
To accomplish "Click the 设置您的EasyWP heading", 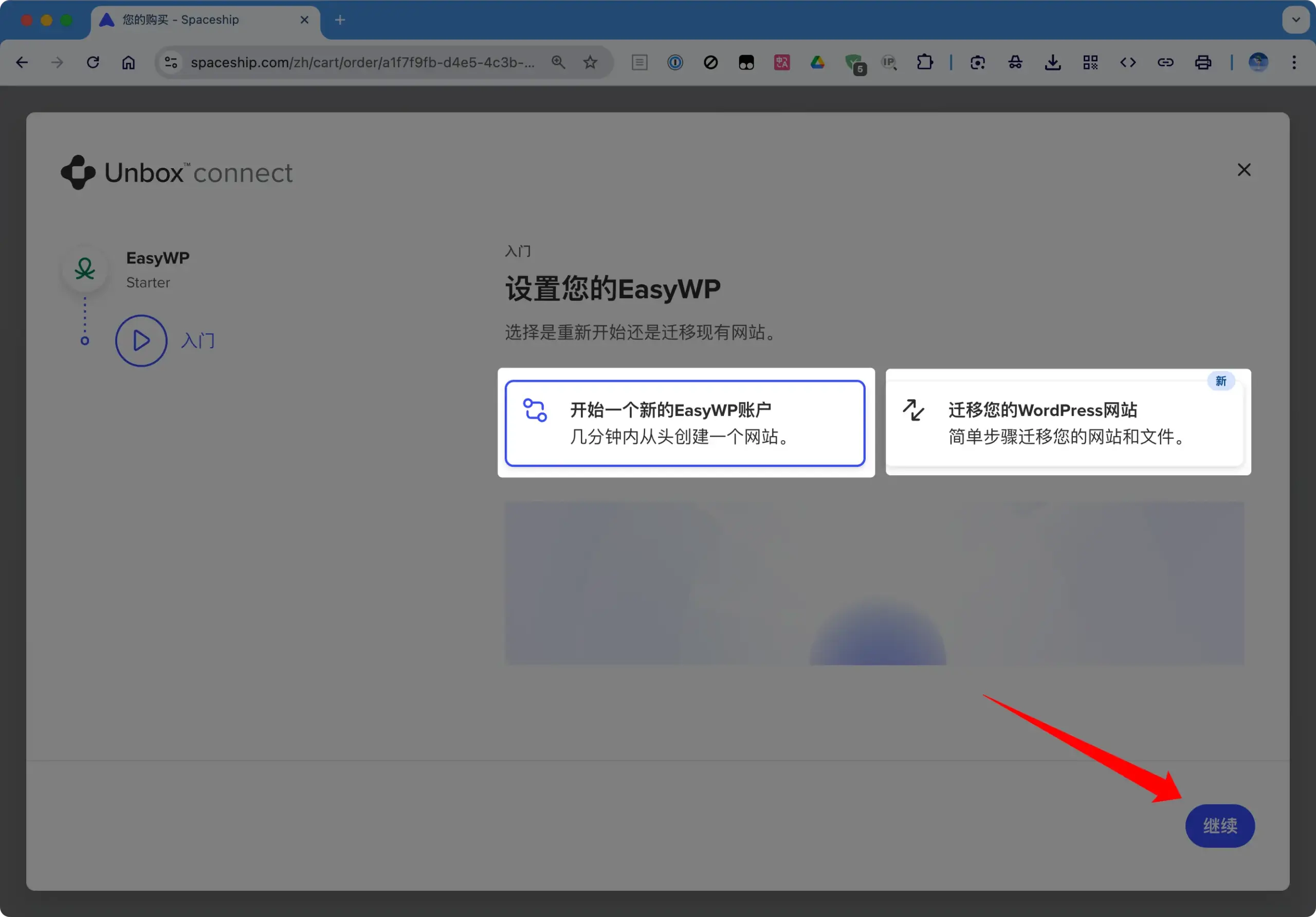I will [x=613, y=289].
